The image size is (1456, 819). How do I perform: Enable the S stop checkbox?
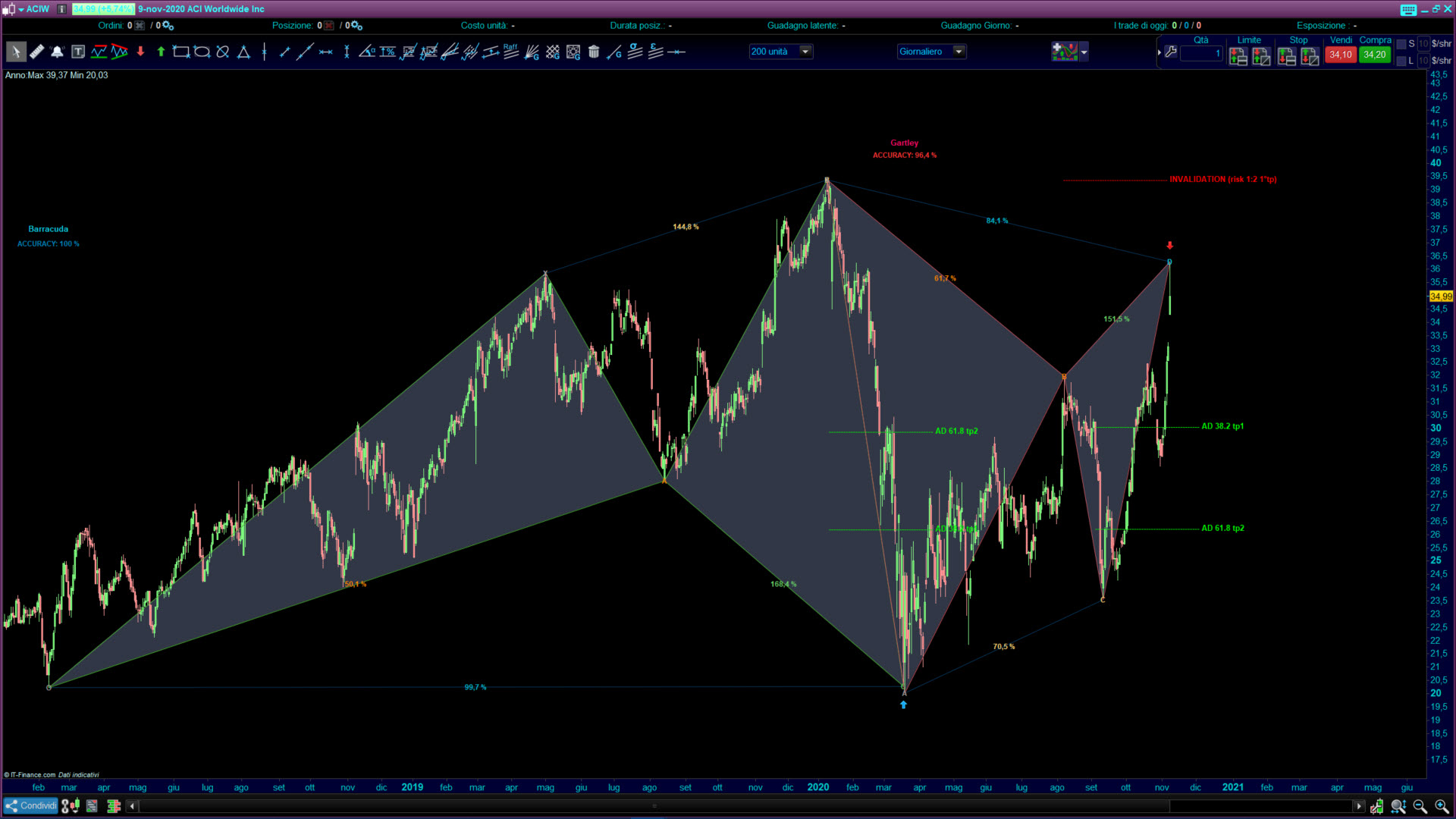pyautogui.click(x=1401, y=44)
